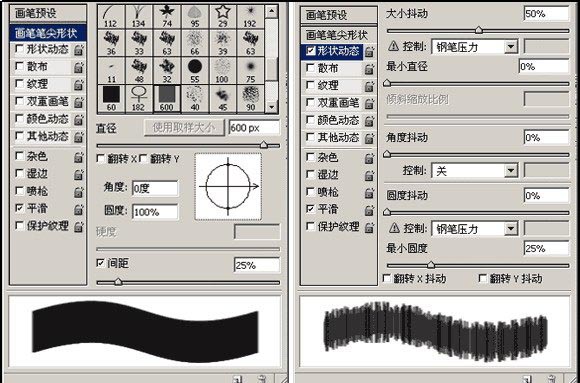
Task: Choose the starburst brush 192
Action: coord(250,16)
